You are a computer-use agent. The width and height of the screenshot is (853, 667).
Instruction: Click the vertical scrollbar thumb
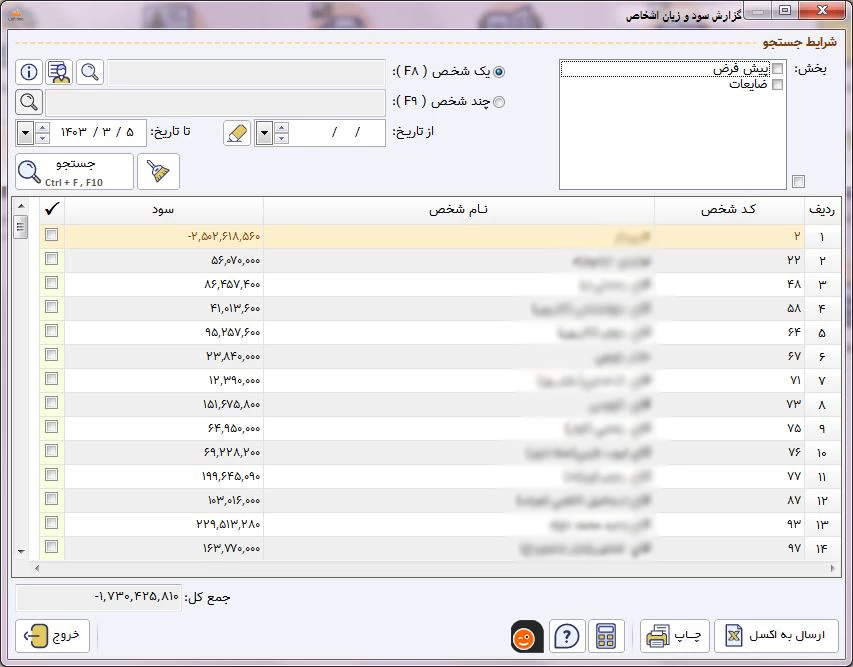point(21,226)
